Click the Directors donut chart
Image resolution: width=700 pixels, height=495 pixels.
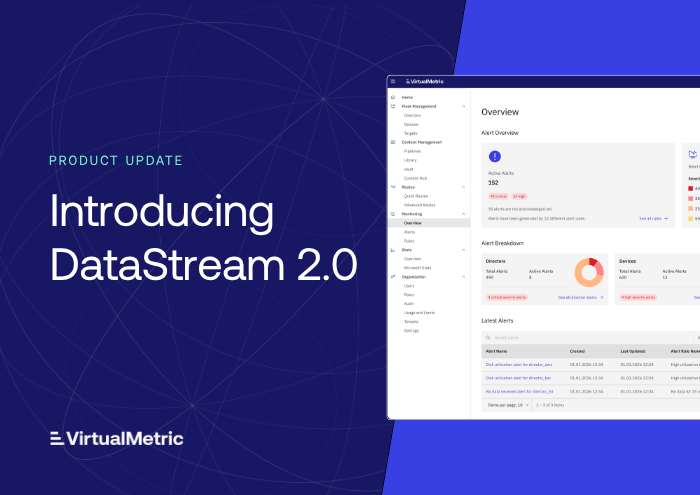click(x=589, y=272)
